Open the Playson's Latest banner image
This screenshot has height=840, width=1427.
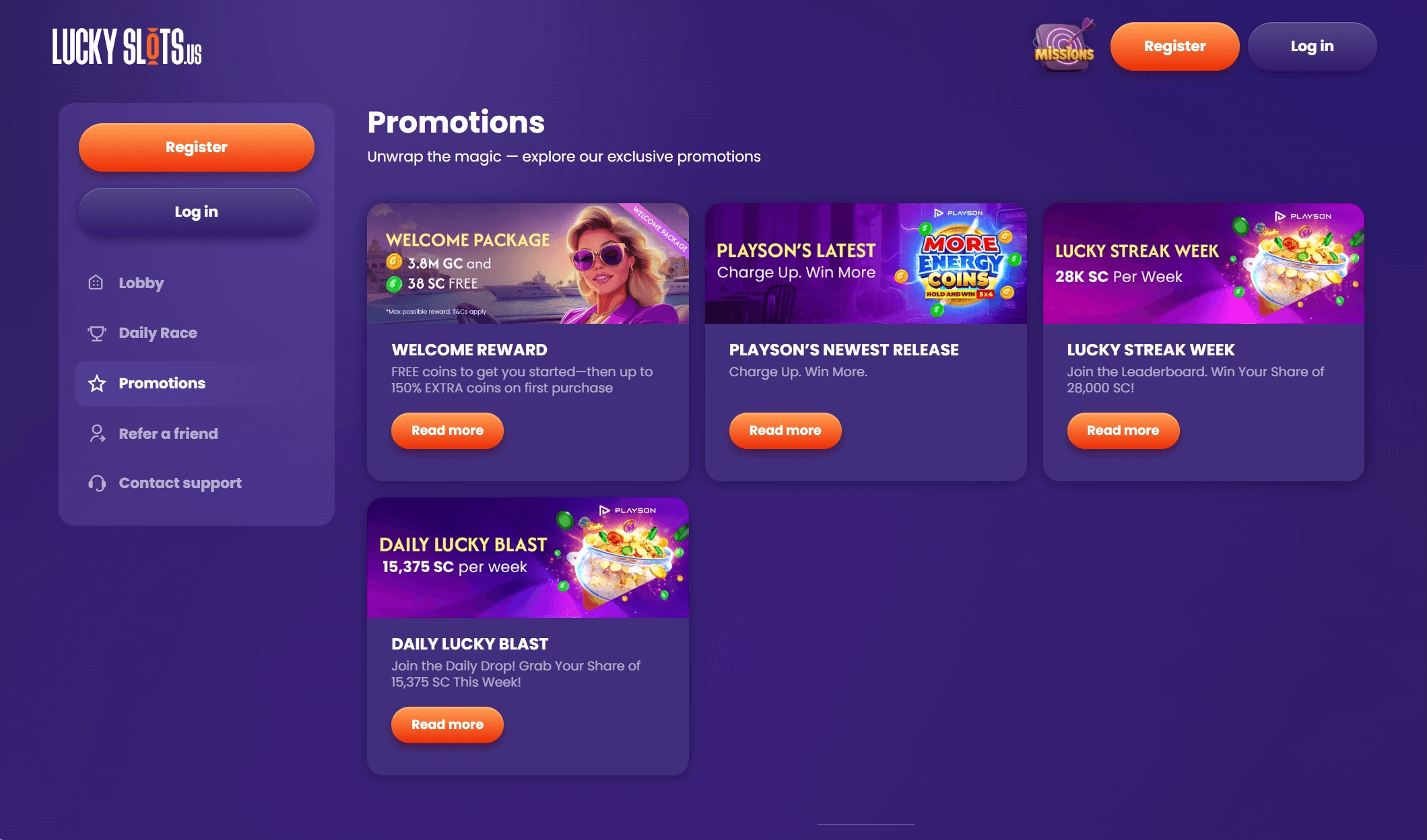click(866, 263)
